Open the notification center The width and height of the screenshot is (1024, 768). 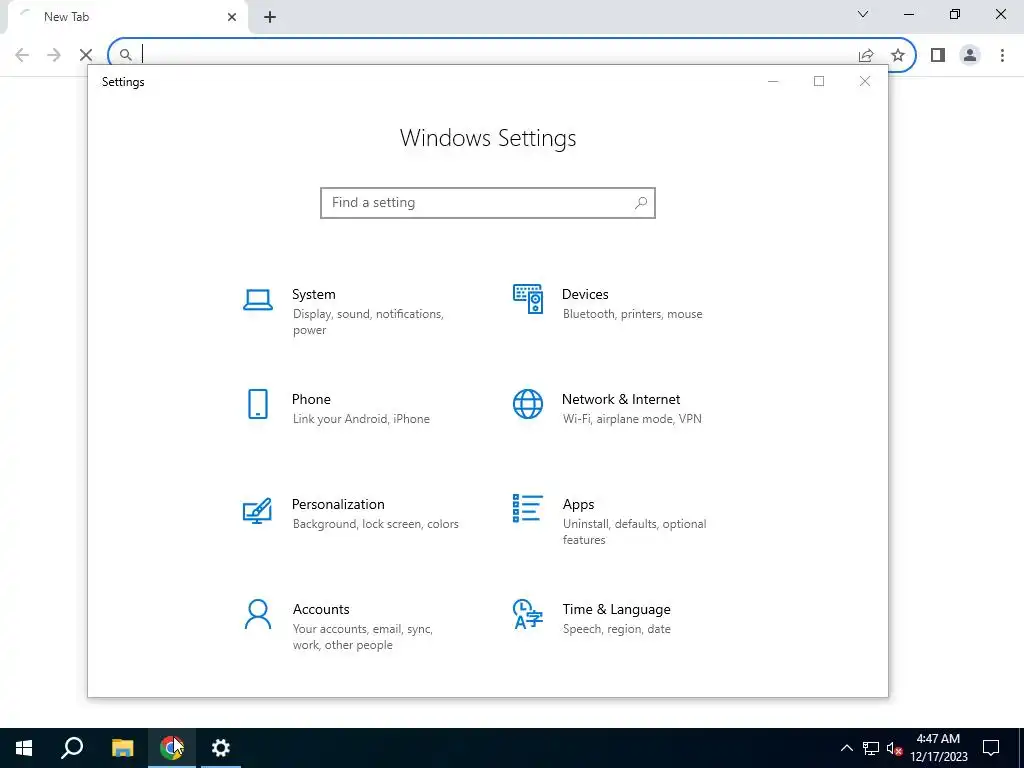click(x=991, y=748)
